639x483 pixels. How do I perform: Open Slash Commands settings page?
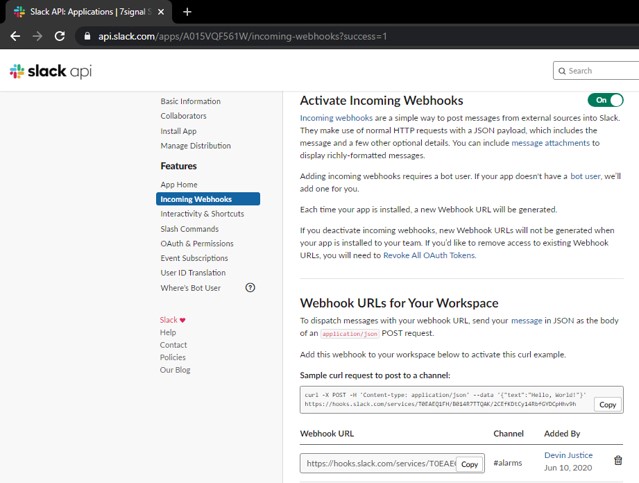click(x=189, y=229)
